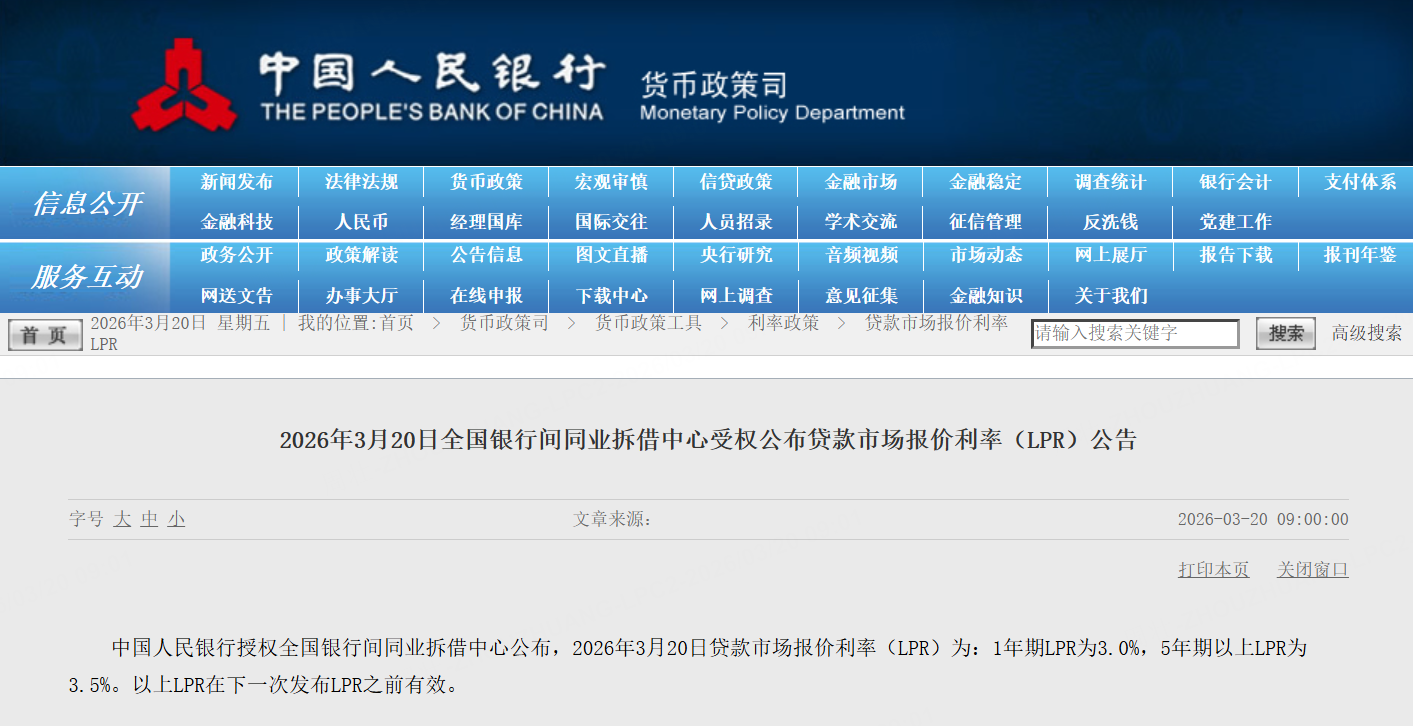The height and width of the screenshot is (726, 1413).
Task: Open 货币政策工具 breadcrumb link
Action: click(x=649, y=323)
